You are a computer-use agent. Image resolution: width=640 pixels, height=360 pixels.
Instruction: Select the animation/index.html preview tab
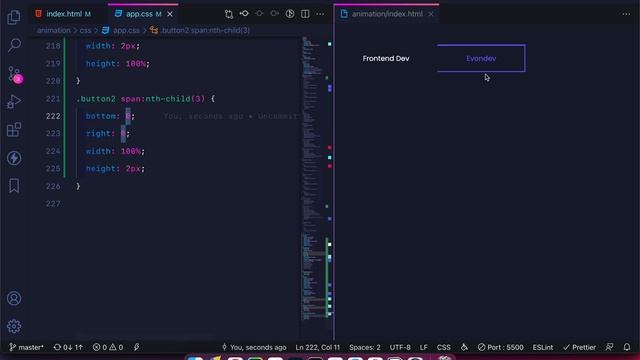pyautogui.click(x=387, y=14)
